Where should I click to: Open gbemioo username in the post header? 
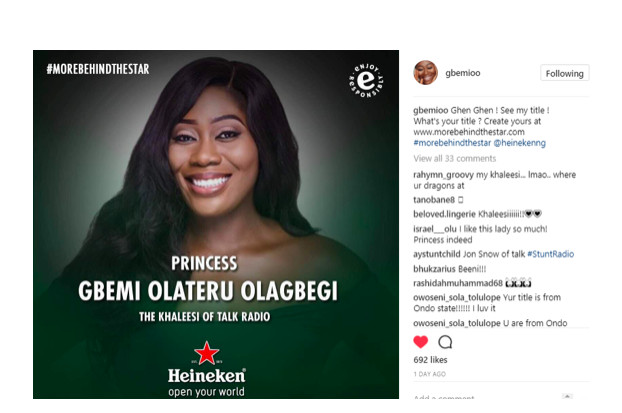[463, 73]
